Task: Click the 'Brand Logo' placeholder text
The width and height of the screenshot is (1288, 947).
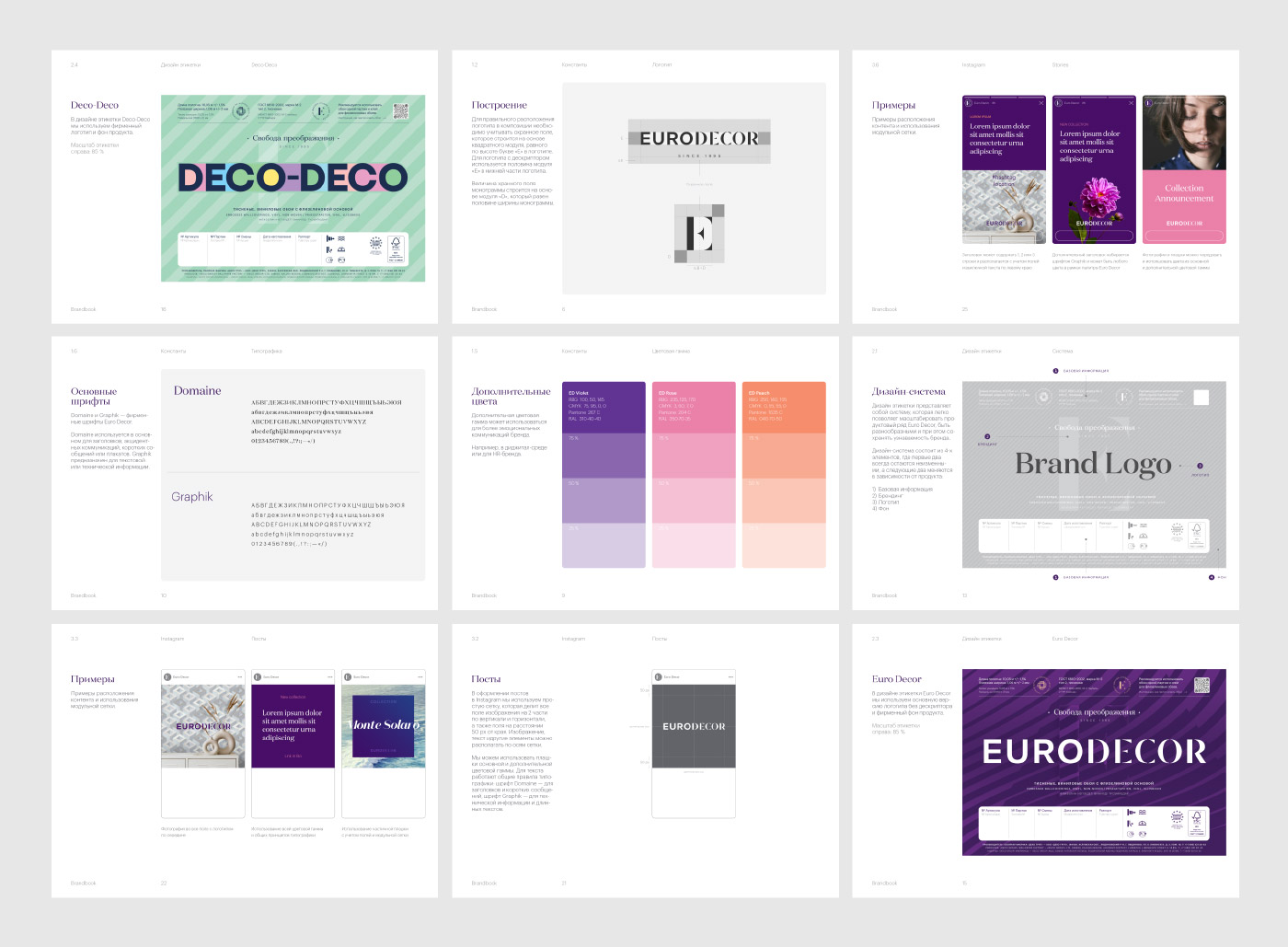Action: click(1093, 464)
